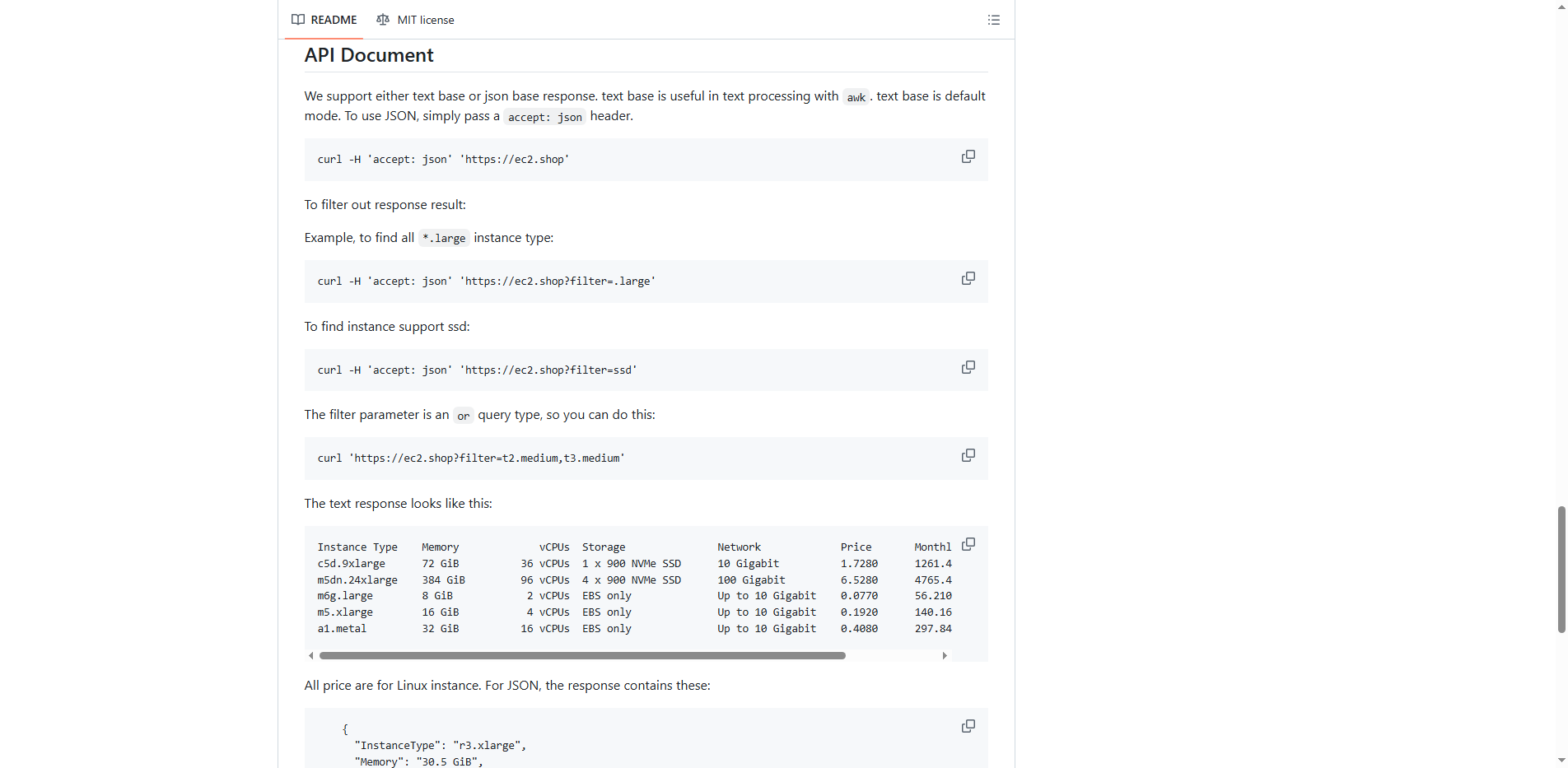Click the right arrow of table scrollbar
Viewport: 1568px width, 768px height.
(945, 655)
